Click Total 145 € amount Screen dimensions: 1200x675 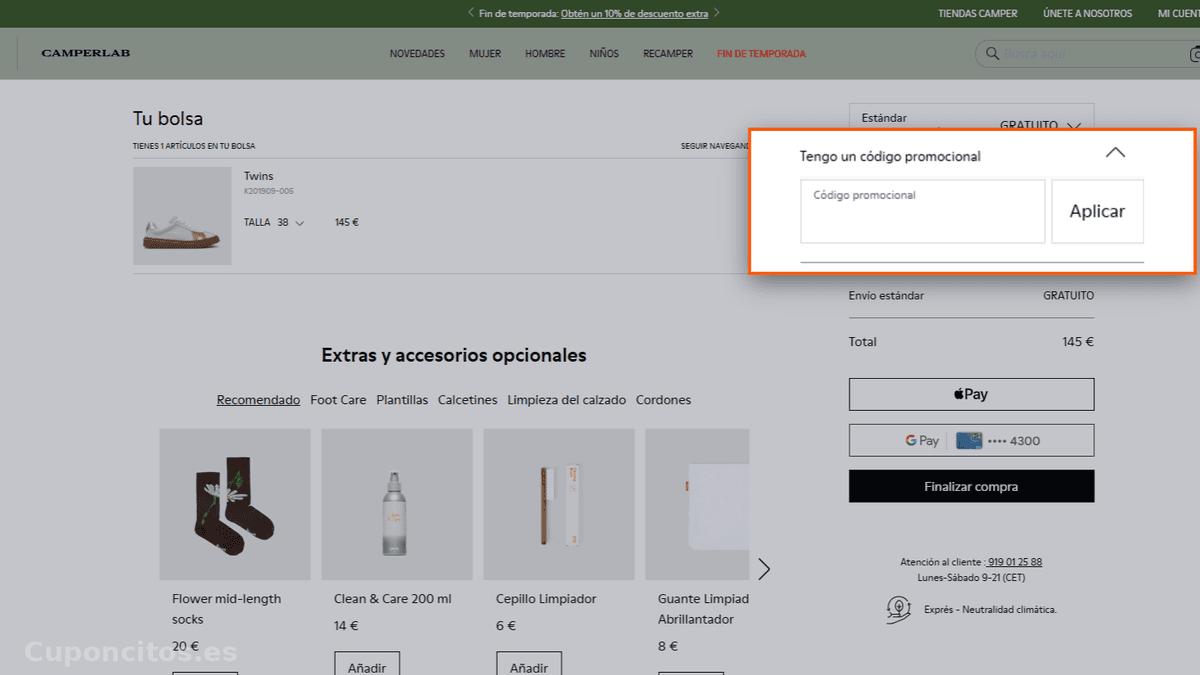click(x=1078, y=342)
